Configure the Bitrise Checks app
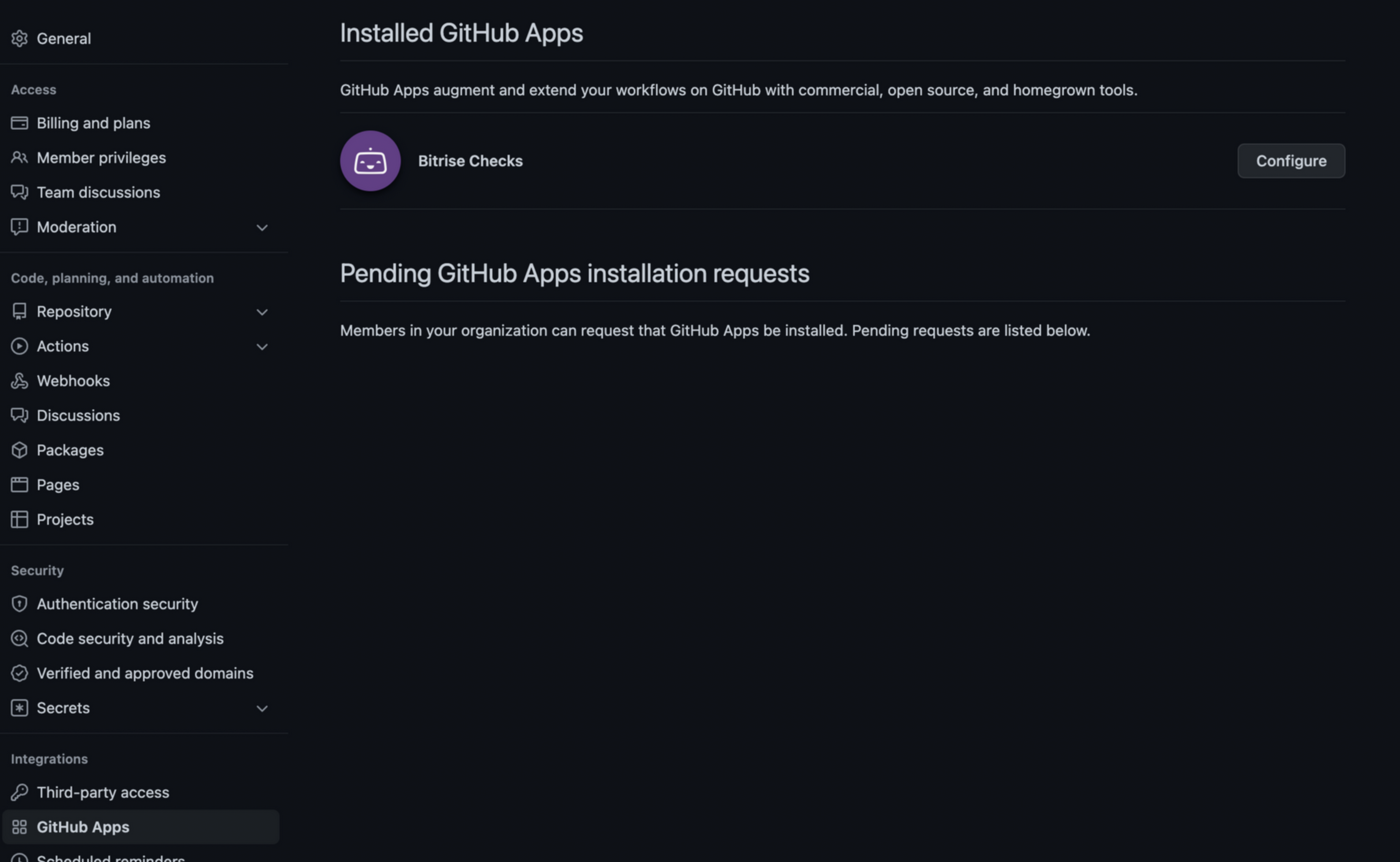Image resolution: width=1400 pixels, height=862 pixels. tap(1291, 161)
